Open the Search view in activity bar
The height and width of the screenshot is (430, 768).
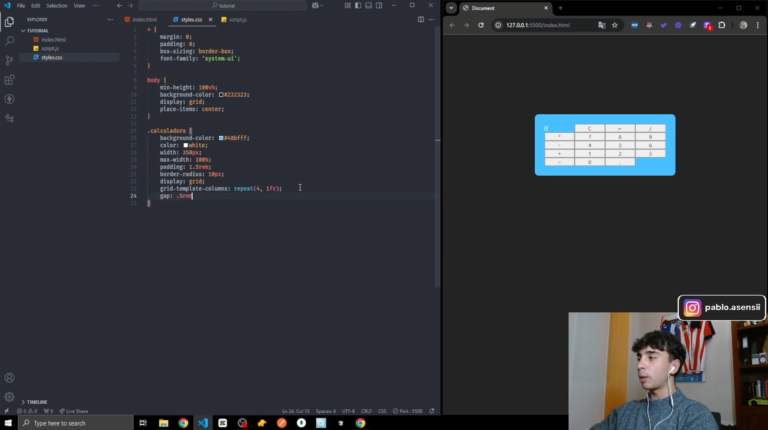coord(10,41)
